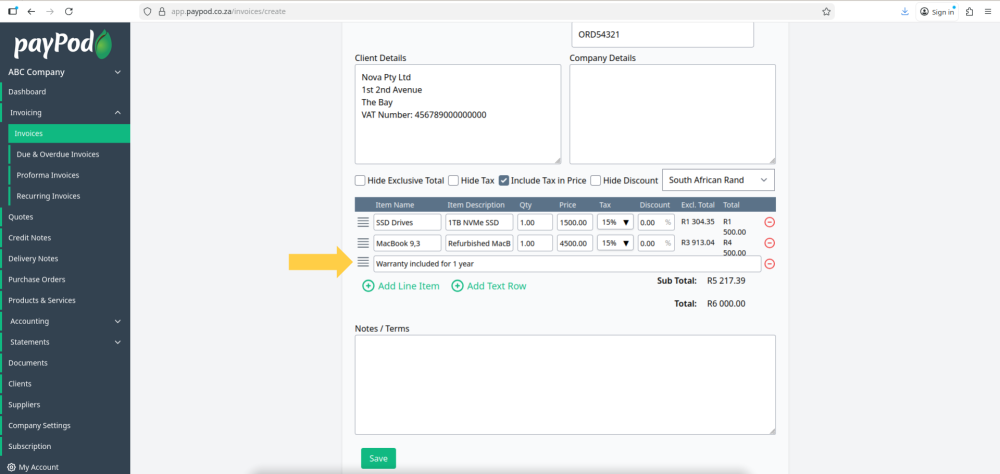The image size is (1000, 474).
Task: Open the browser hamburger menu
Action: [988, 11]
